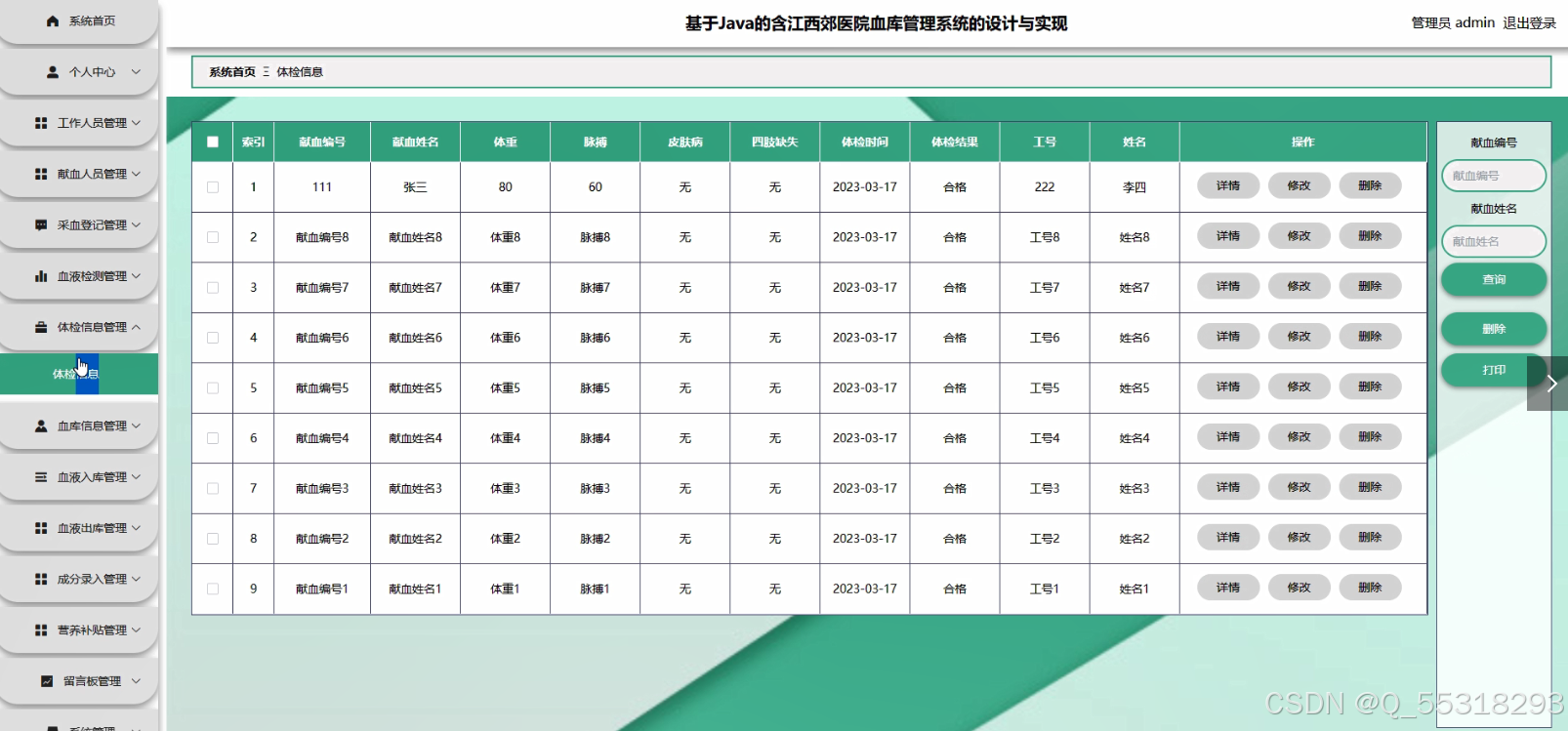Screen dimensions: 1568x731
Task: Select the 体检信息 submenu item
Action: [x=79, y=374]
